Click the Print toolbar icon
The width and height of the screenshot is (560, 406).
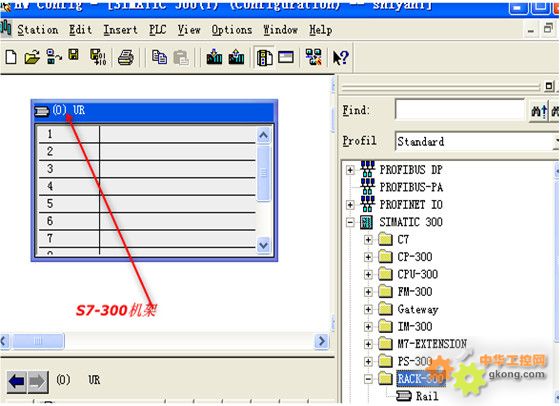126,57
